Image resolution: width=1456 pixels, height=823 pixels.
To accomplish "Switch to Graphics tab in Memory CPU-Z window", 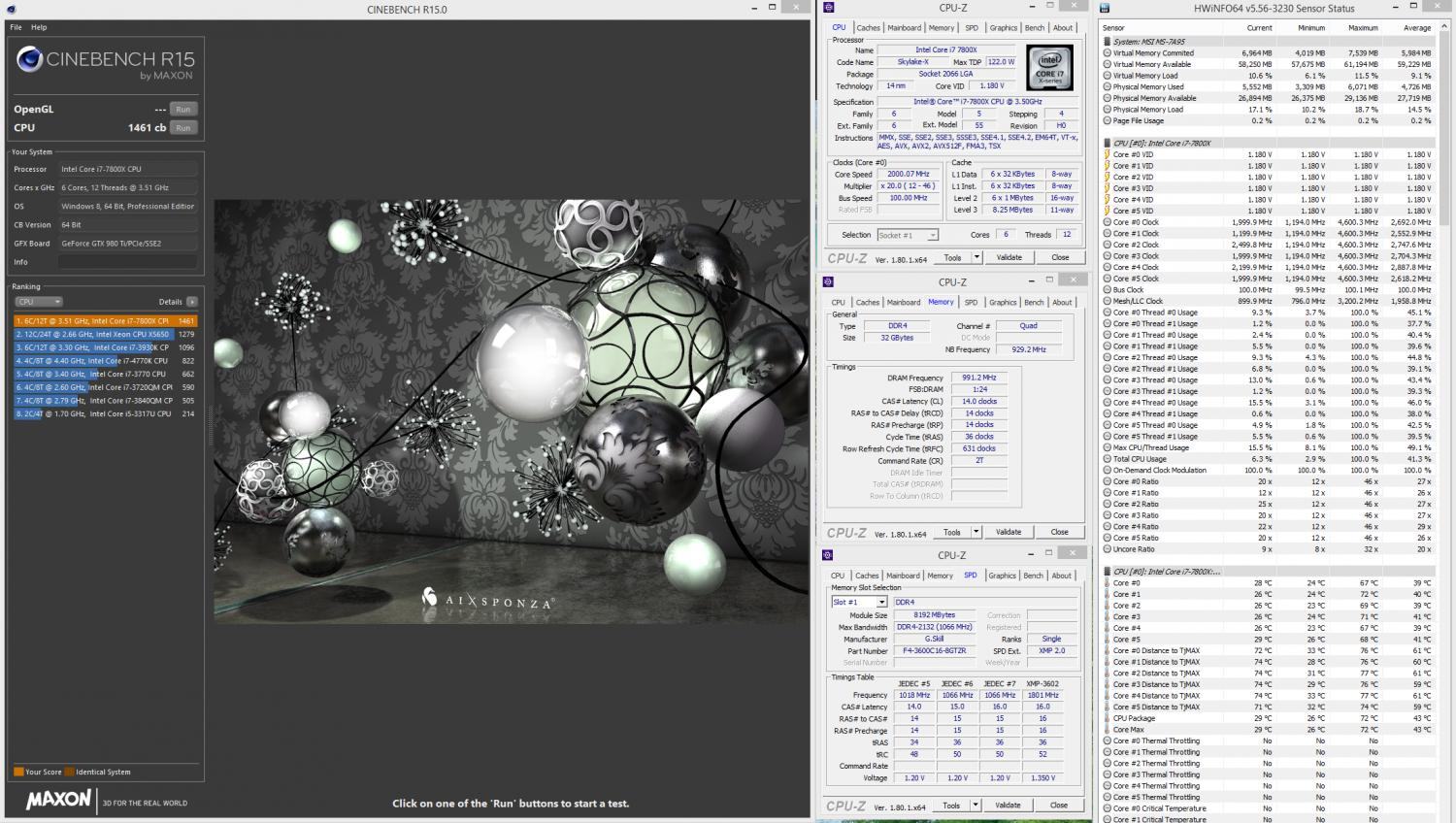I will click(x=1003, y=302).
